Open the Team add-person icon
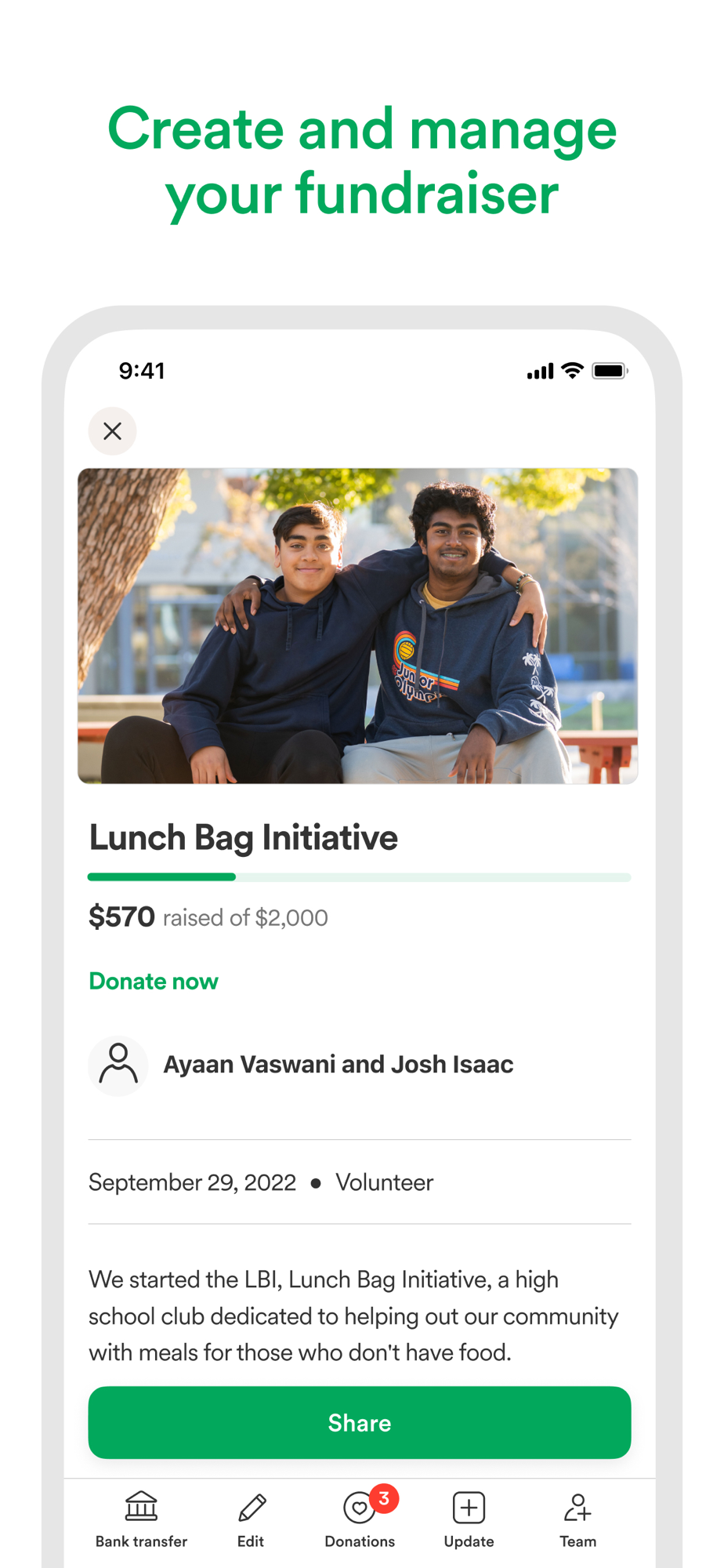The width and height of the screenshot is (724, 1568). point(577,1507)
